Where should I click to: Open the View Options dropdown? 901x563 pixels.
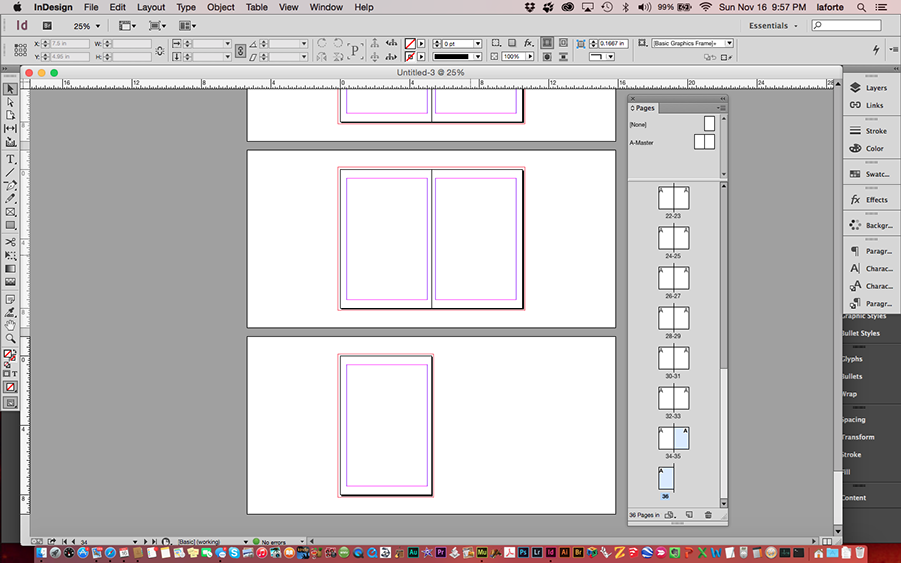127,26
